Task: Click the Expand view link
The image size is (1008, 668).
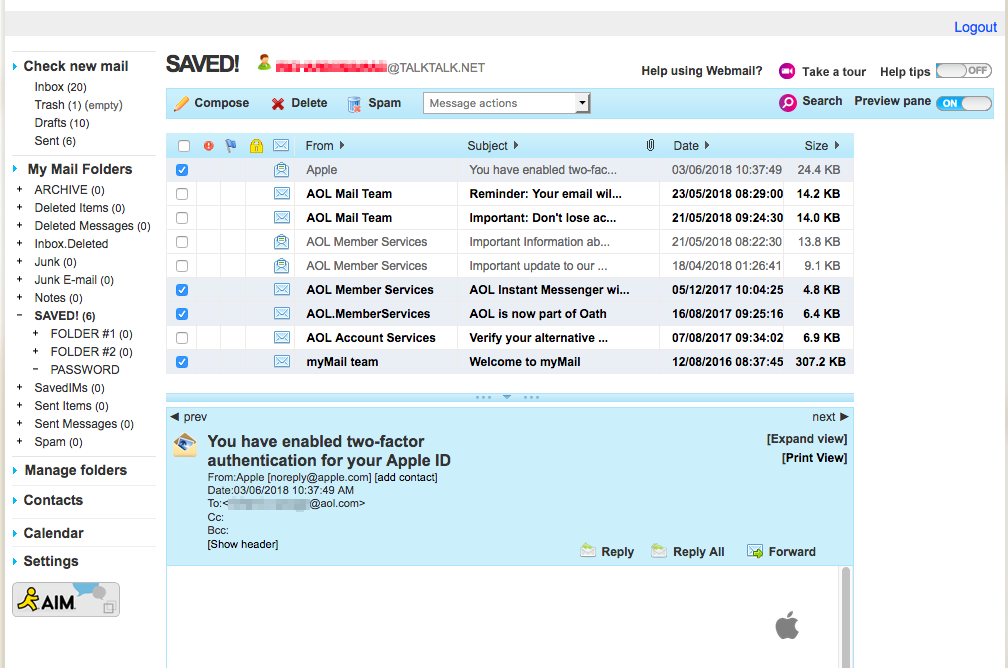Action: [x=806, y=439]
